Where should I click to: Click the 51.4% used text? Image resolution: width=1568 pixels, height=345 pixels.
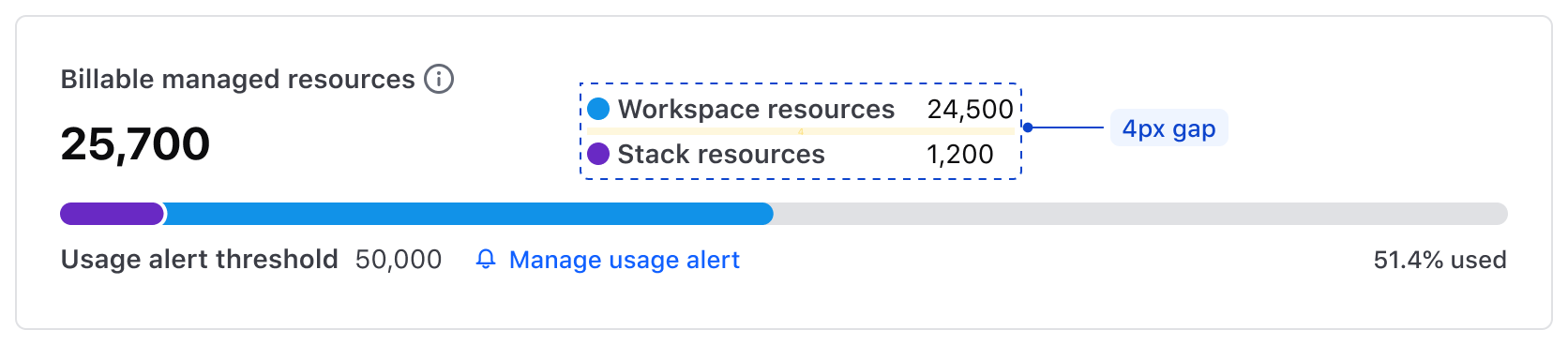(x=1440, y=260)
